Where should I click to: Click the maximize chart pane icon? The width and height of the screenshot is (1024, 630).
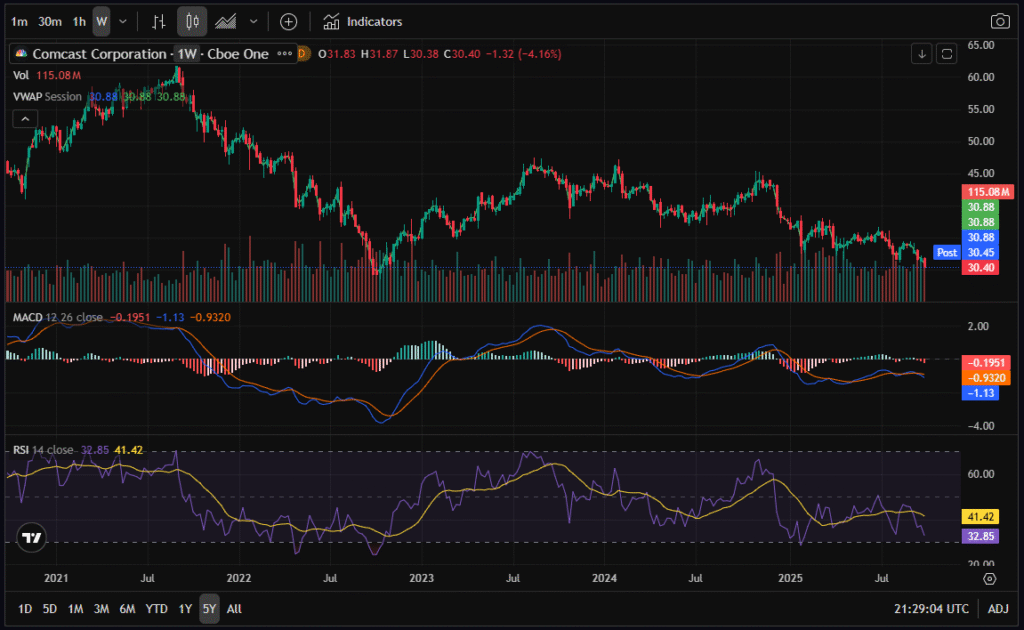pyautogui.click(x=947, y=53)
